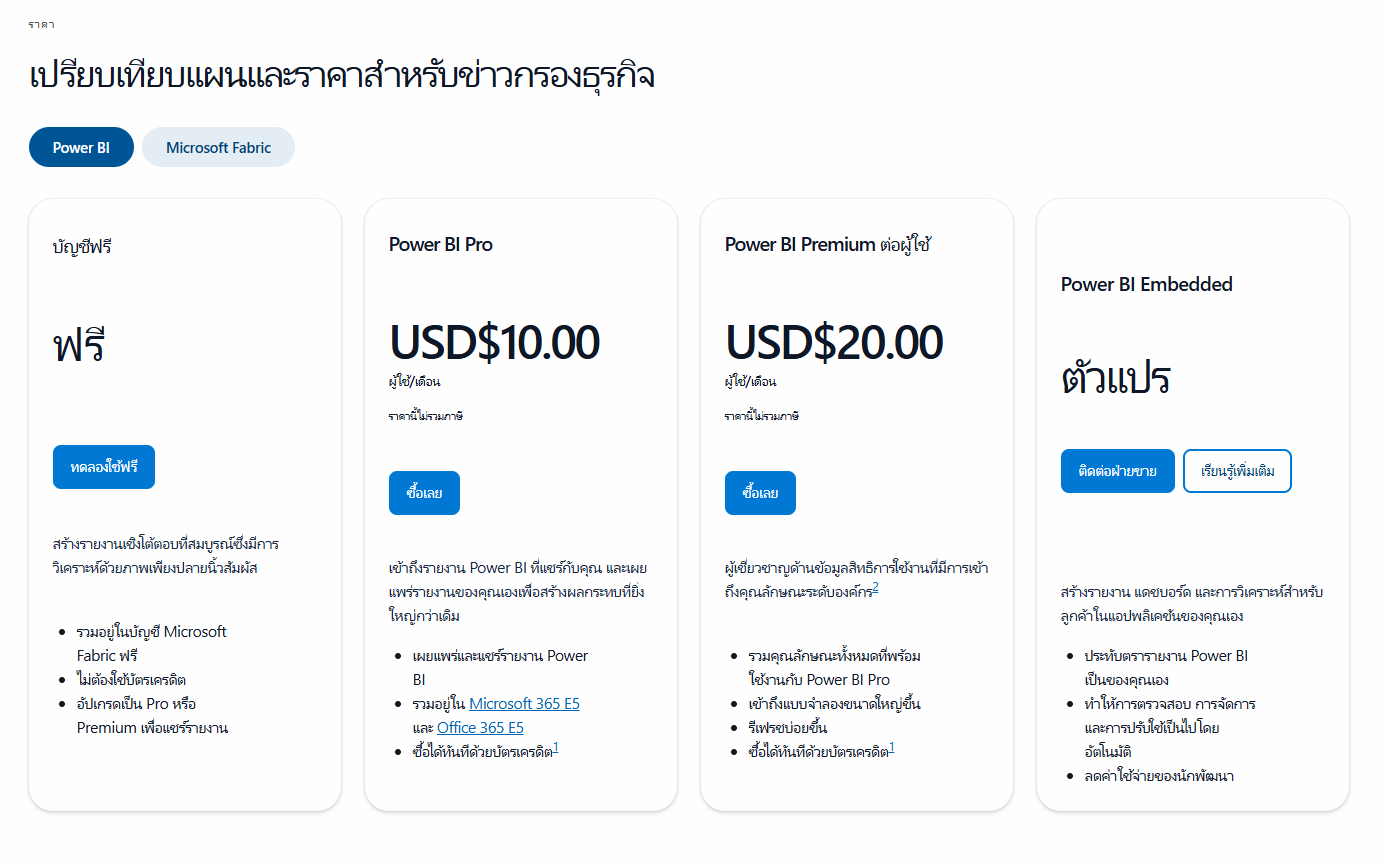
Task: Select the Power BI pricing tab
Action: (81, 147)
